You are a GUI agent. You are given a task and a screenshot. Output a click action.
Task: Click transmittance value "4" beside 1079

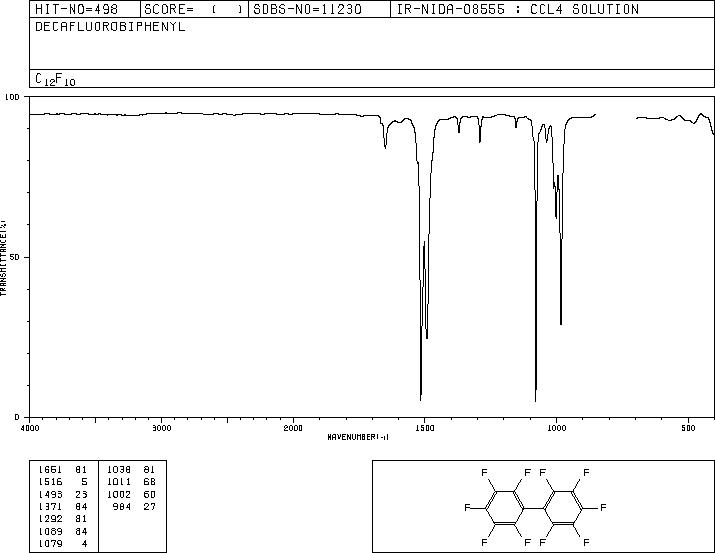[x=84, y=543]
